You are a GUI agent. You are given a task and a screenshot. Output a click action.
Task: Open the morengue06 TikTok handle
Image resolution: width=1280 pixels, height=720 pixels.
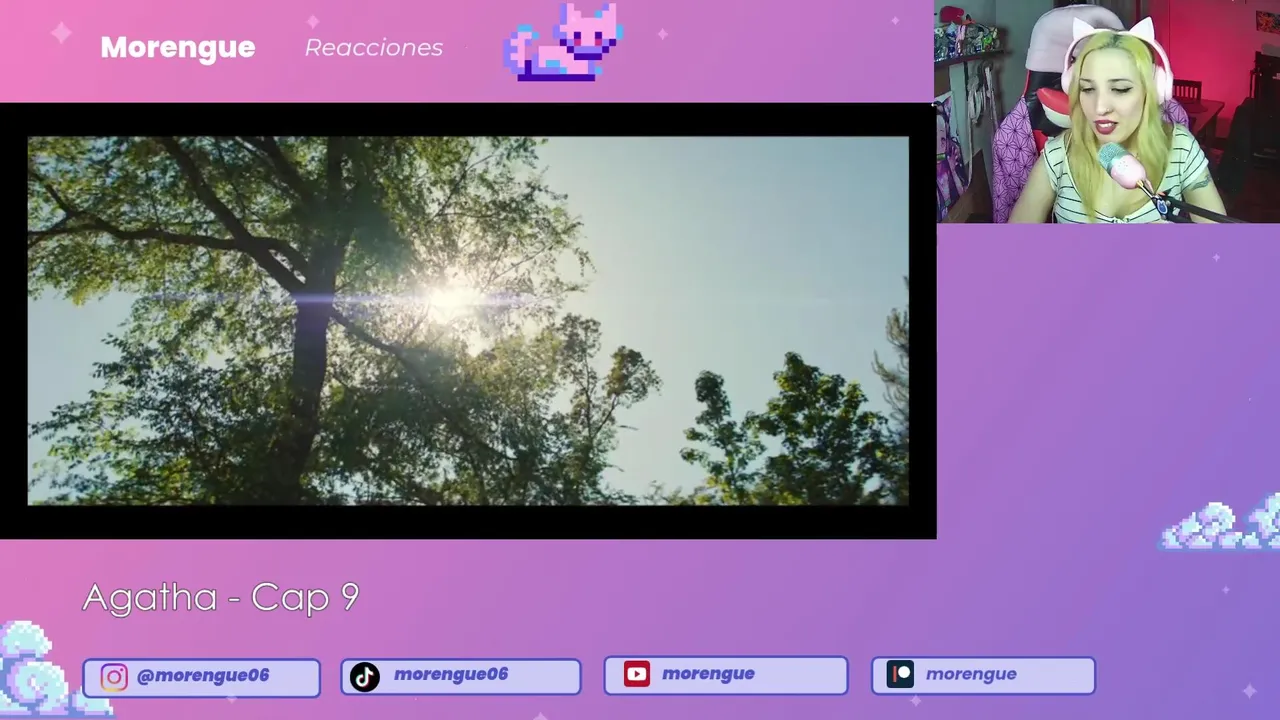point(451,675)
